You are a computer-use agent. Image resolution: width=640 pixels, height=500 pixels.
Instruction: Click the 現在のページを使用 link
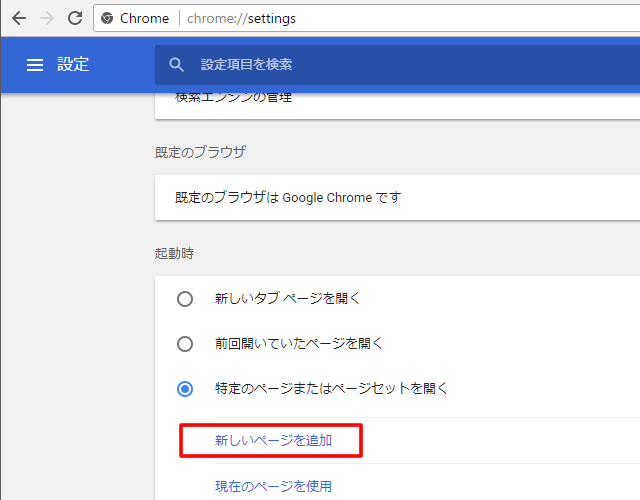click(273, 486)
